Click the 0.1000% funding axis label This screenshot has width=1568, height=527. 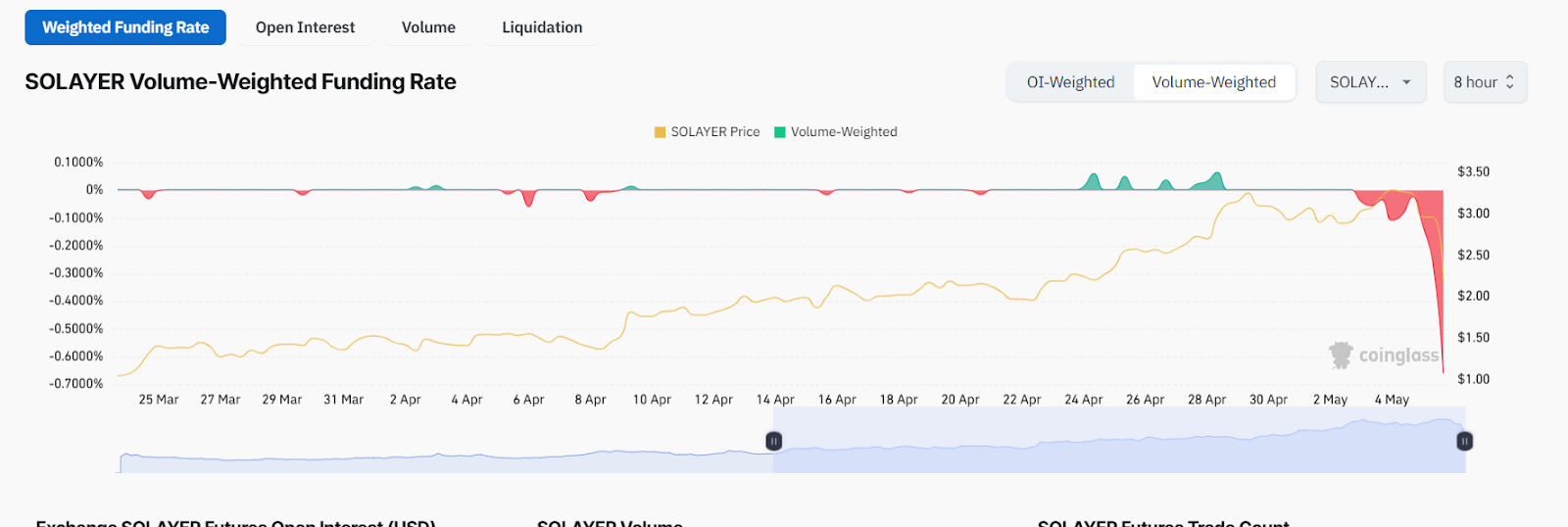[x=78, y=163]
